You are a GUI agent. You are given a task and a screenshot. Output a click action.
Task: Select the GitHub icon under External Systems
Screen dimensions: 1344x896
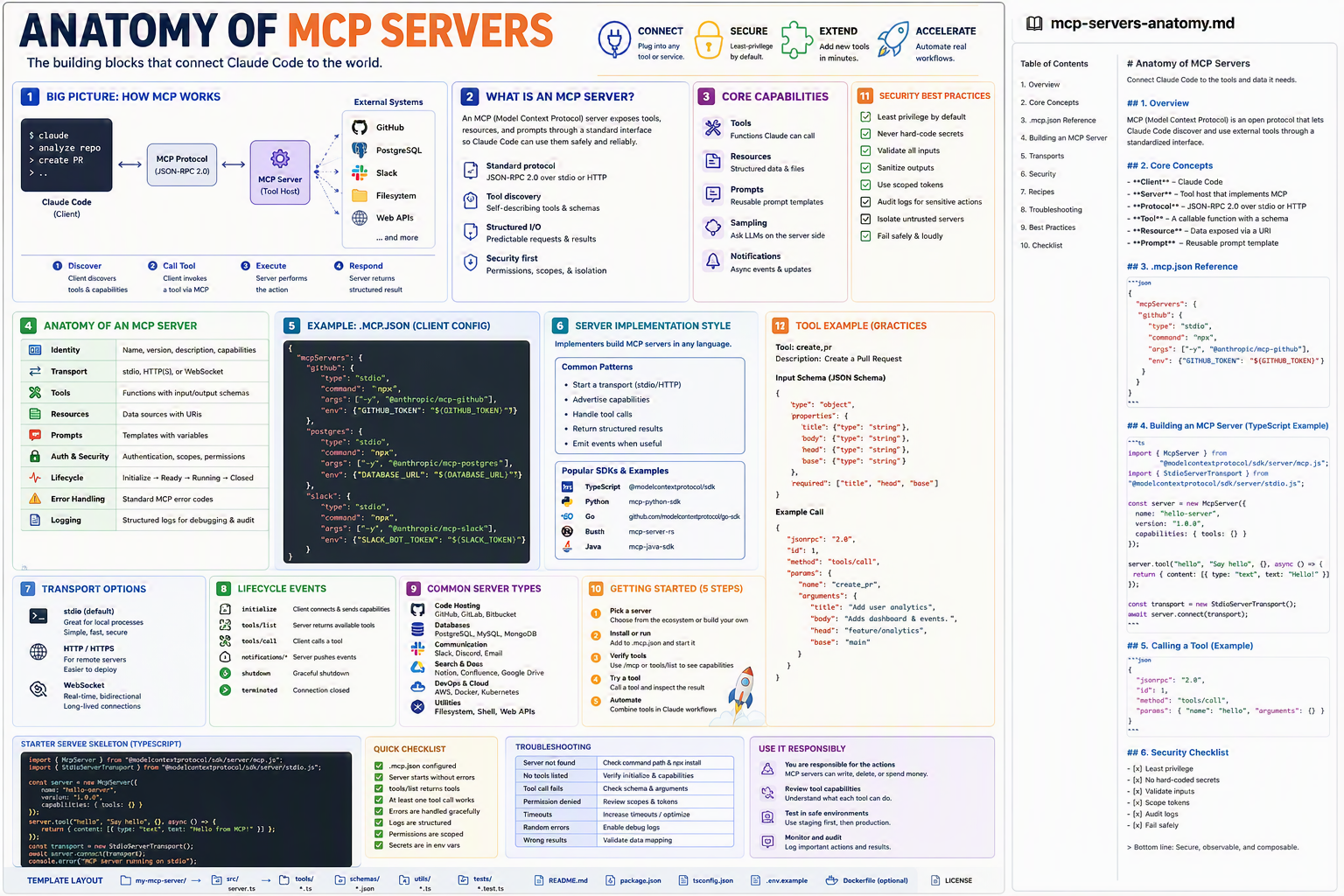(360, 128)
